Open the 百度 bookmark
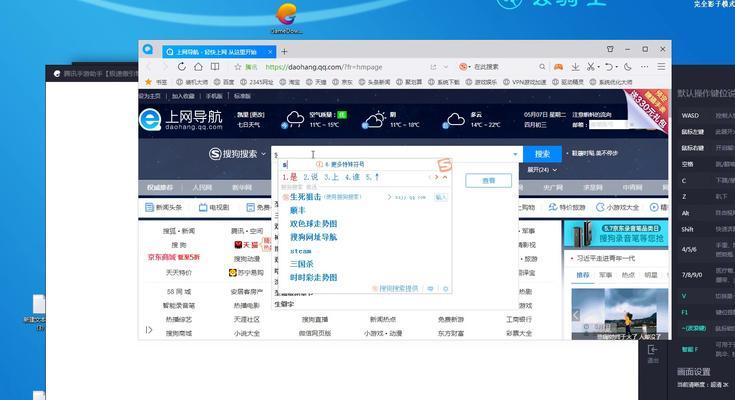Viewport: 735px width, 400px height. [x=224, y=82]
